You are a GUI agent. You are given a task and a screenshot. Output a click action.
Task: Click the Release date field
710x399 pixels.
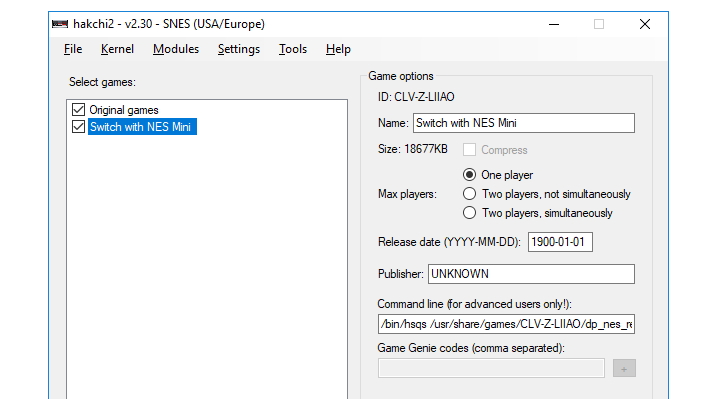tap(560, 242)
